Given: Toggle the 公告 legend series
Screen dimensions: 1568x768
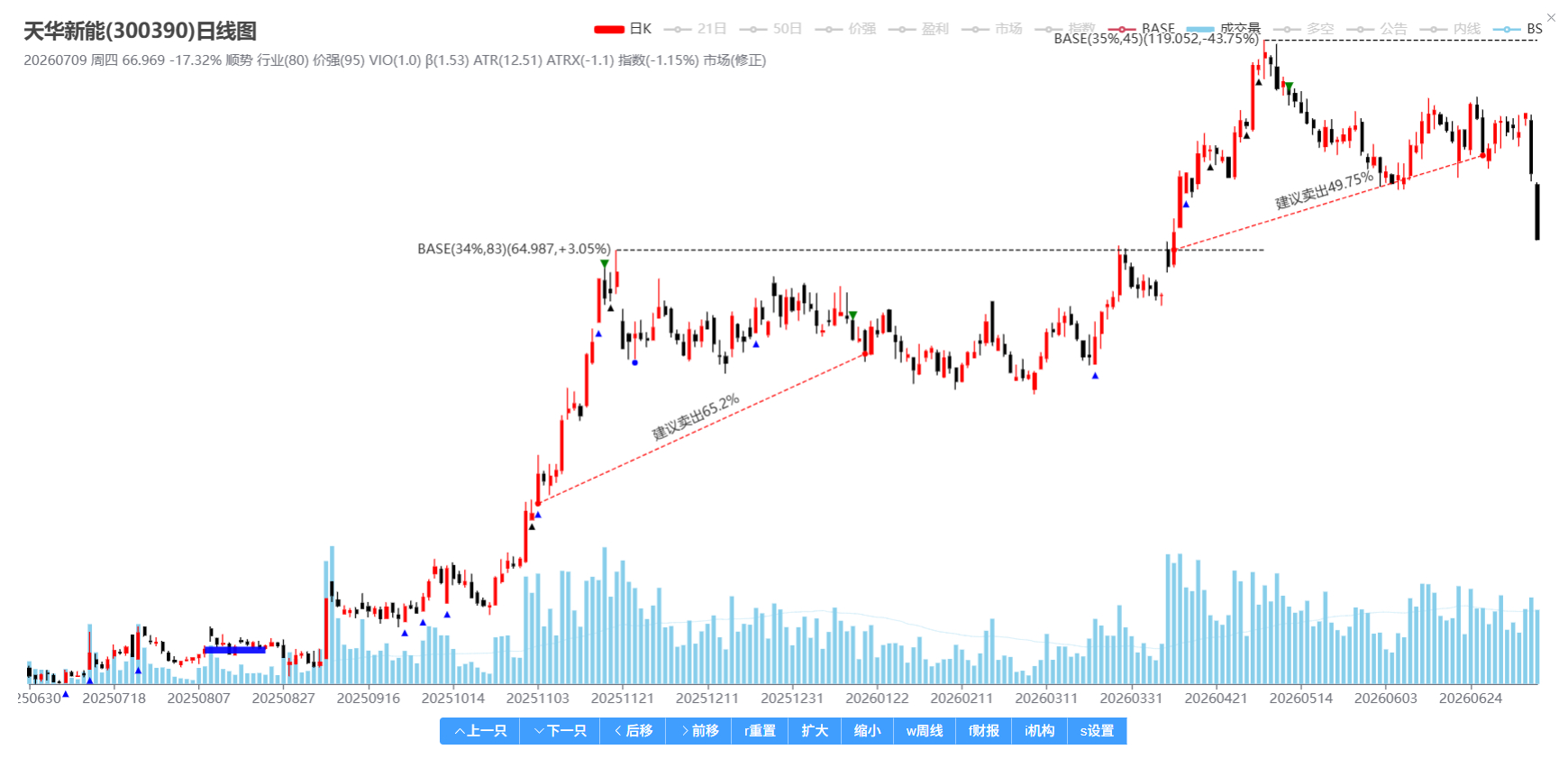Looking at the screenshot, I should pos(1377,29).
